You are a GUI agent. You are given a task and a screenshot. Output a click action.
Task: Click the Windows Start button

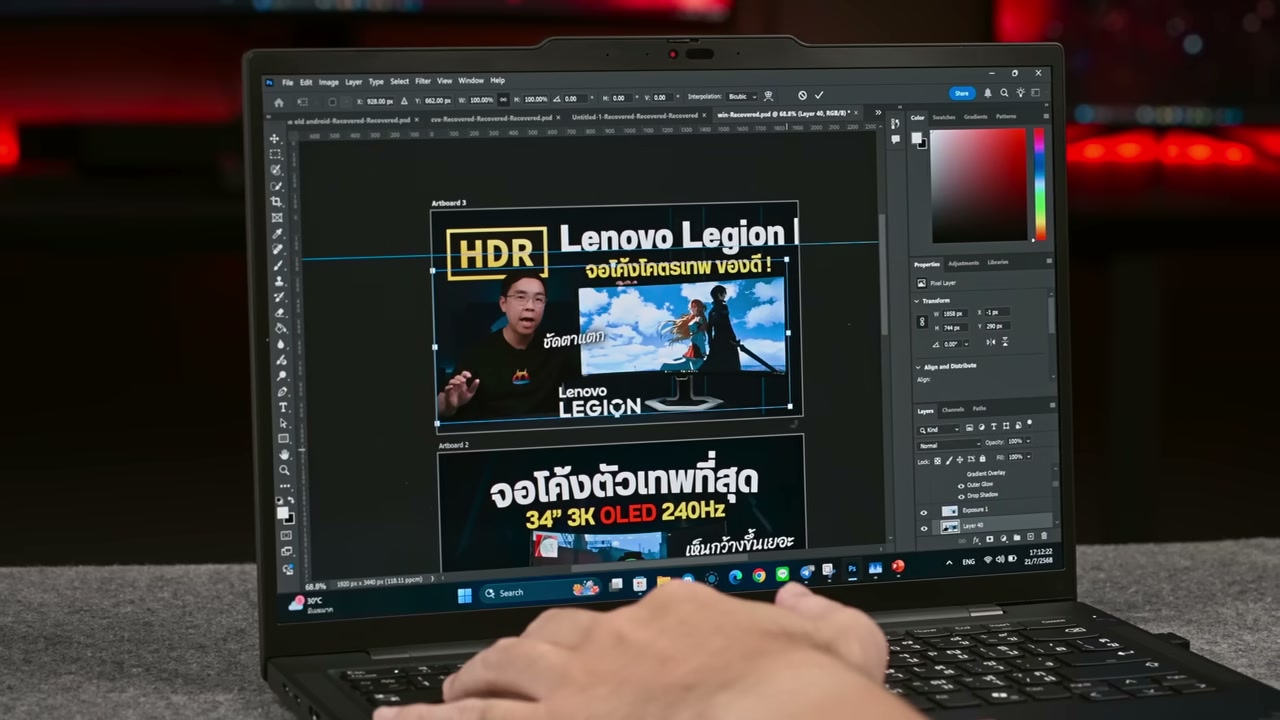464,595
